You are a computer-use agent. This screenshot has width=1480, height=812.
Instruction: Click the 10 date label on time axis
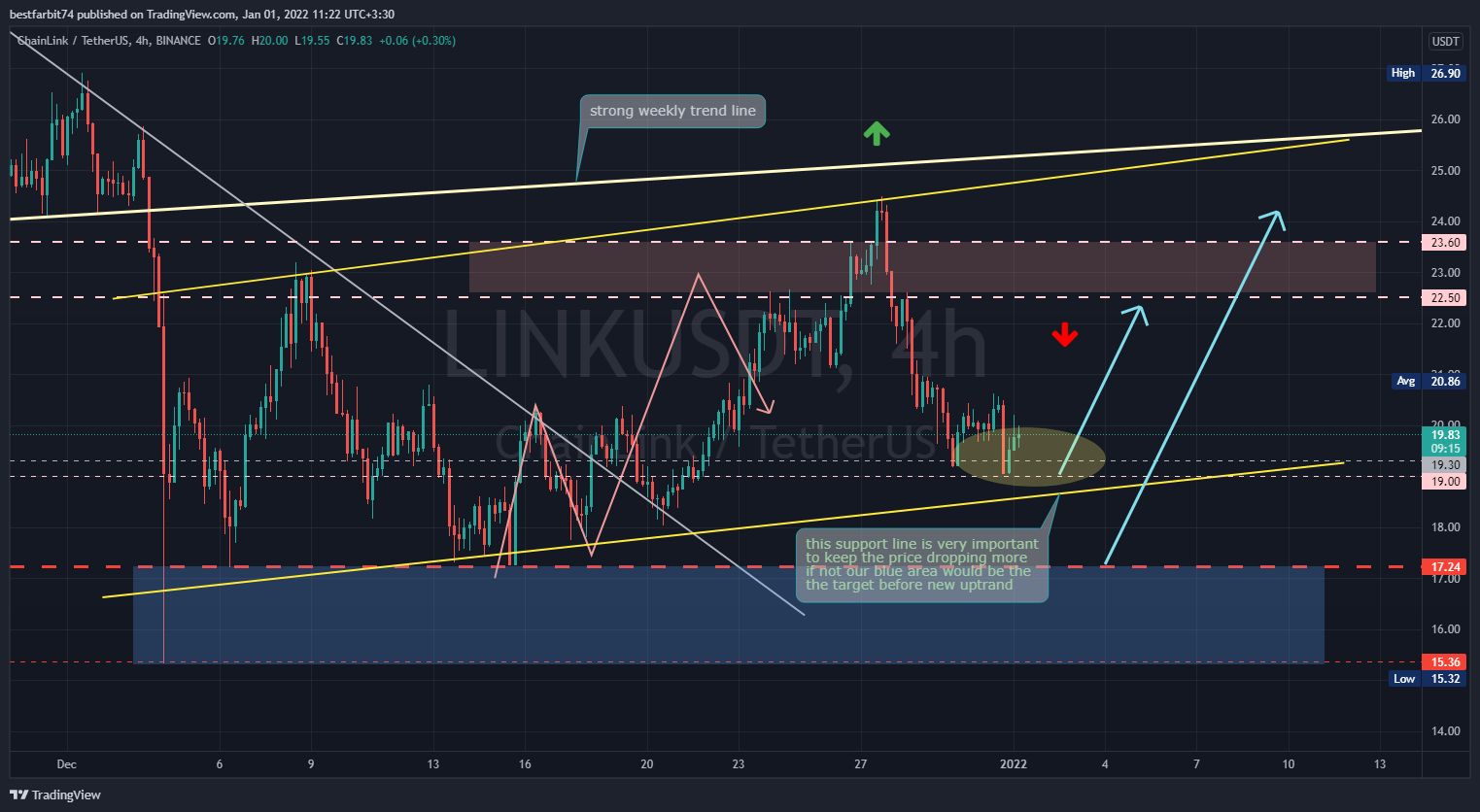click(x=1289, y=764)
